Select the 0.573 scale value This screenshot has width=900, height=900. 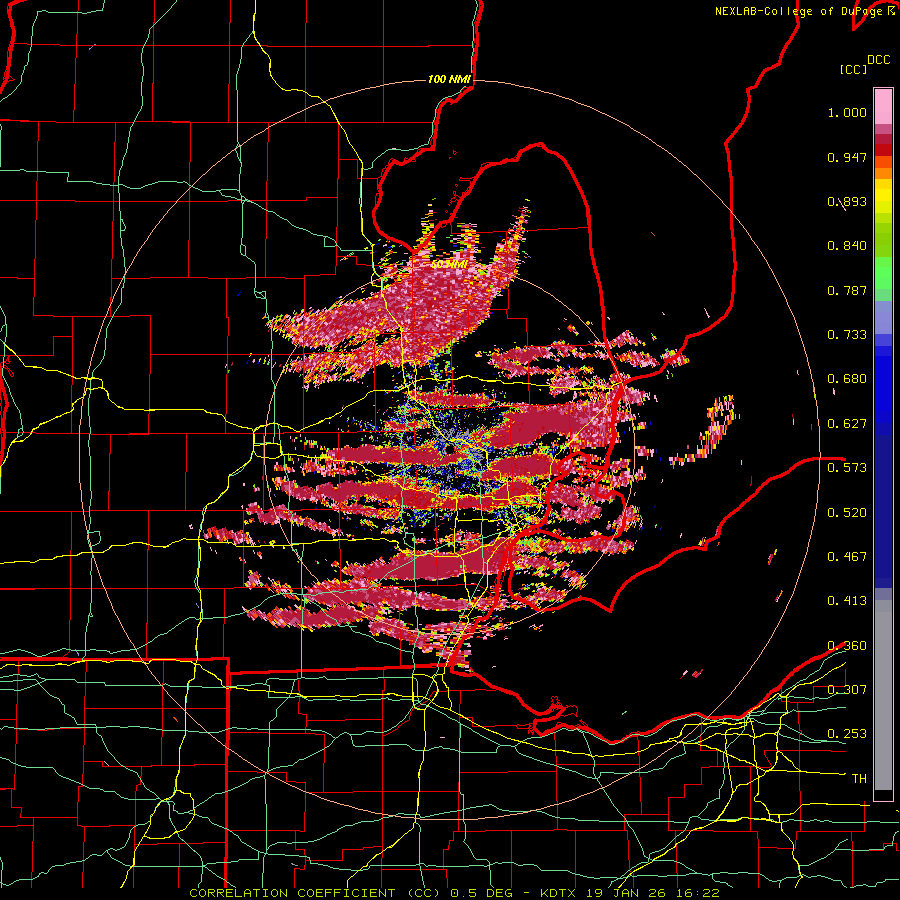(847, 468)
